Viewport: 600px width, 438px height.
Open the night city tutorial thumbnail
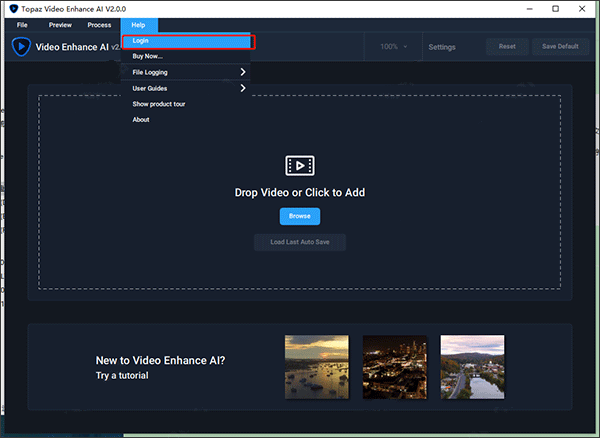395,367
